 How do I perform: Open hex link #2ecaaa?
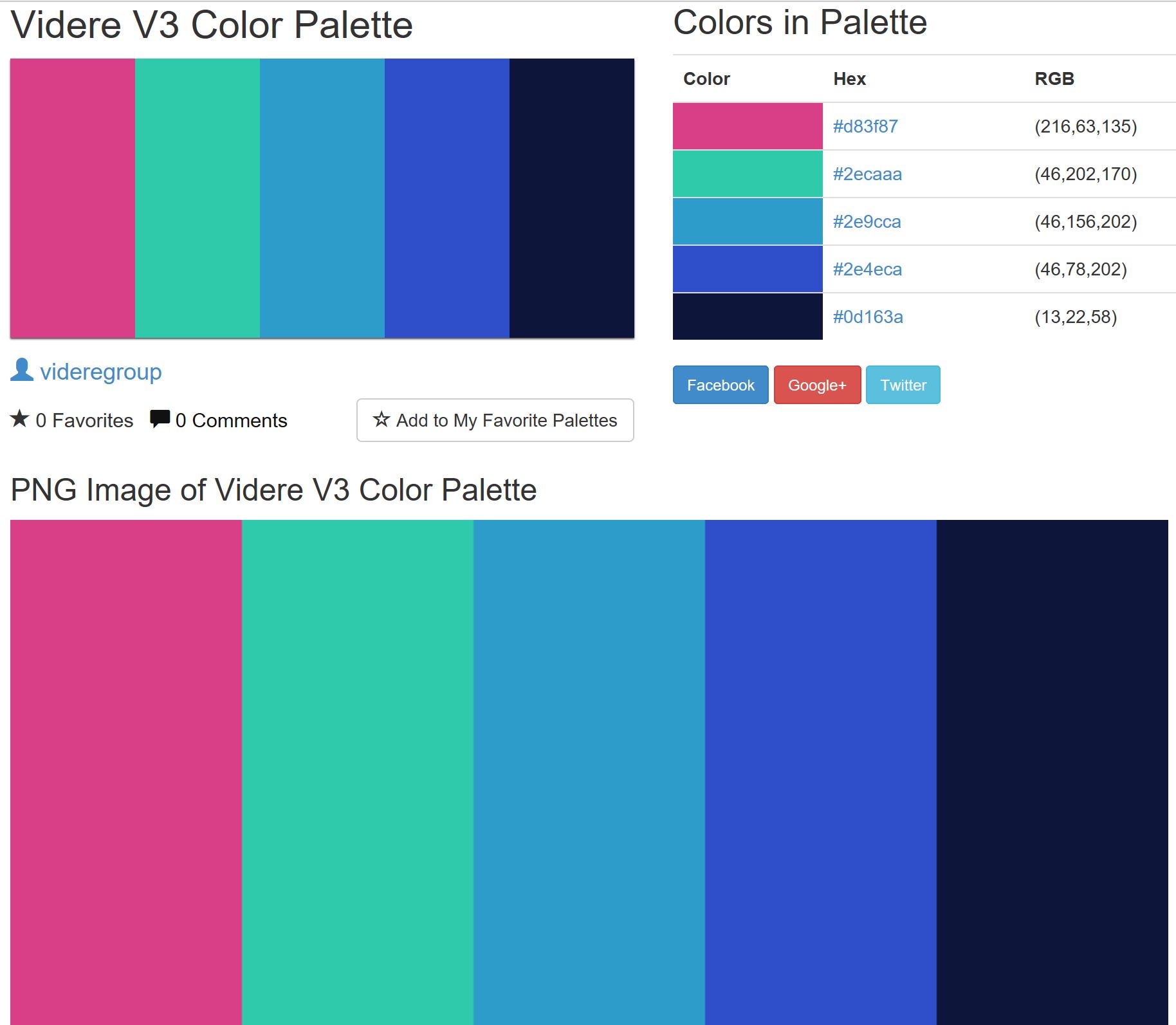(x=867, y=174)
